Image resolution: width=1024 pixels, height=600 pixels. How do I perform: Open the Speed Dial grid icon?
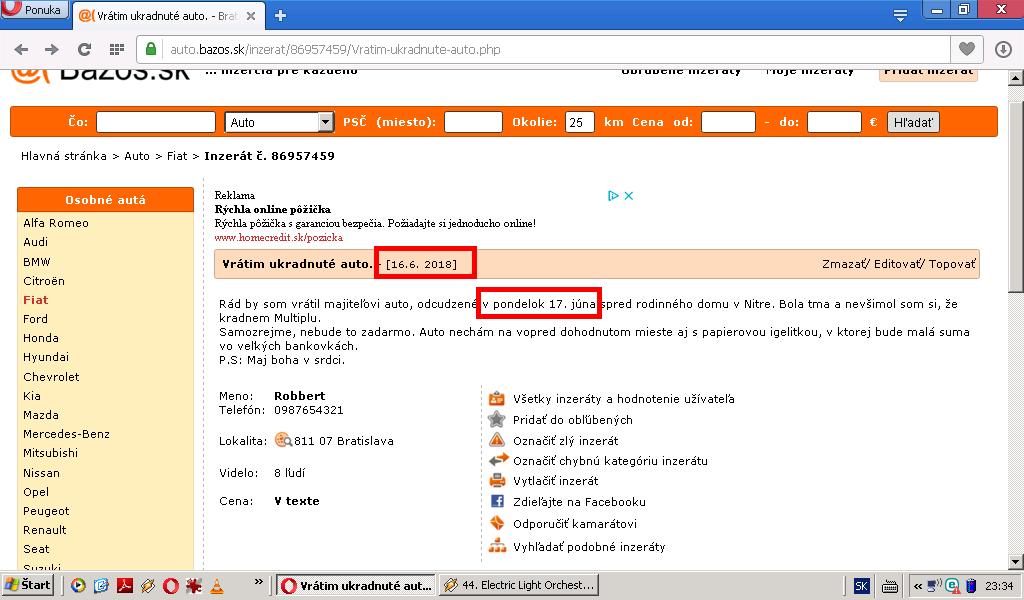(x=116, y=49)
